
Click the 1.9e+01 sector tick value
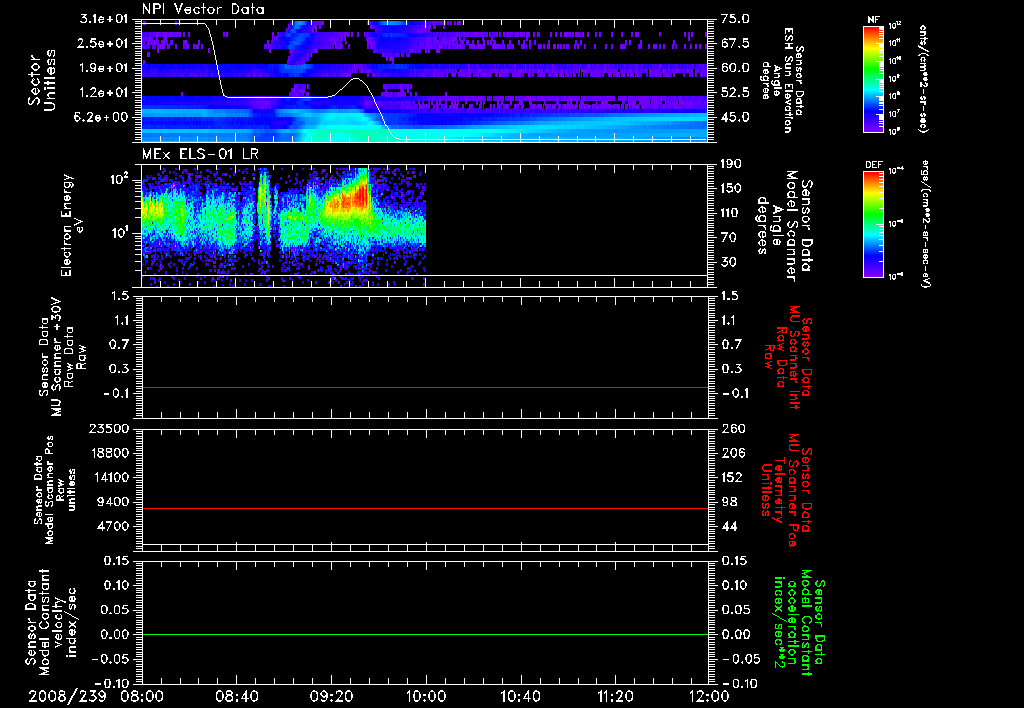coord(104,68)
